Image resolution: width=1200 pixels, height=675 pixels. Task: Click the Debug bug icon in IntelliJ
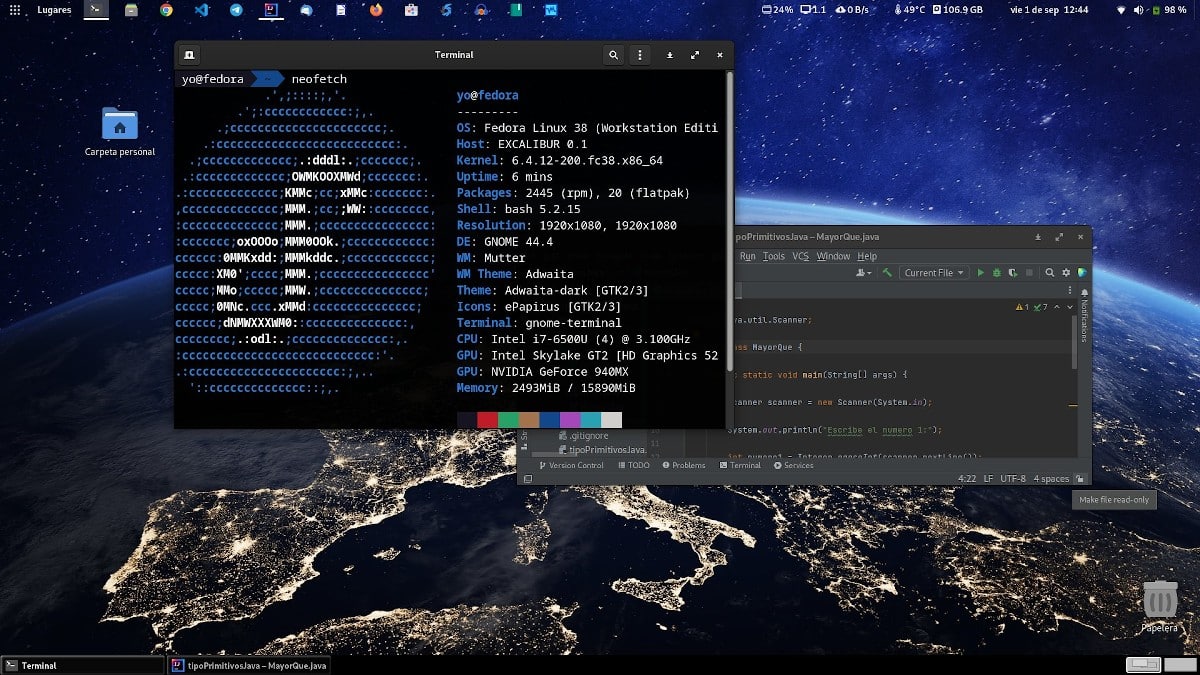pyautogui.click(x=997, y=272)
